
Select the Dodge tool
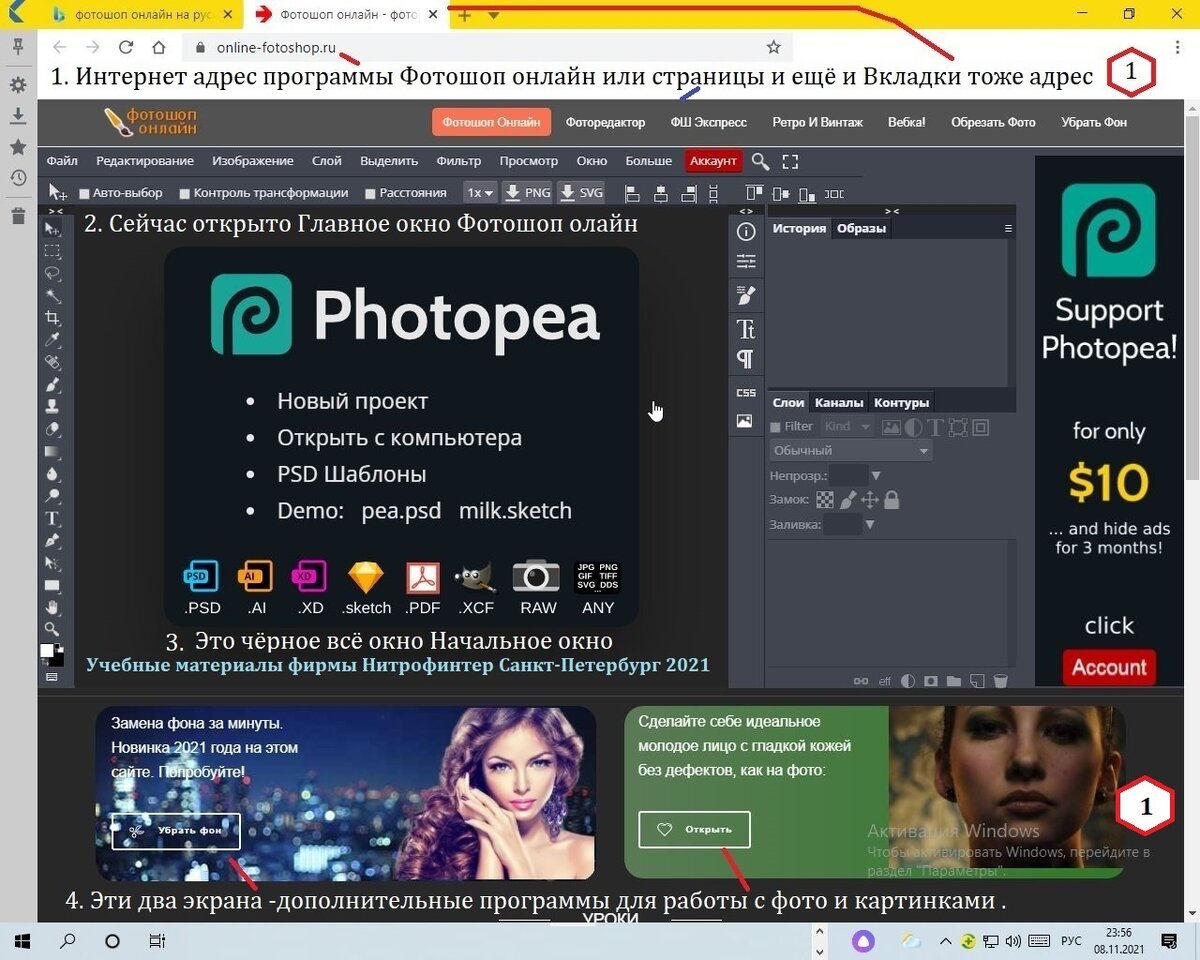tap(53, 496)
